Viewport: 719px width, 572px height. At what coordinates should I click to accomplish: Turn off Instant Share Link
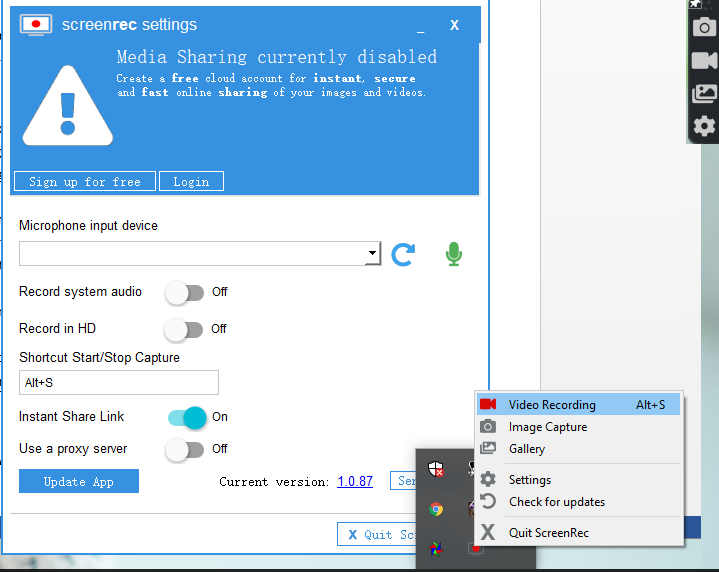pyautogui.click(x=187, y=418)
